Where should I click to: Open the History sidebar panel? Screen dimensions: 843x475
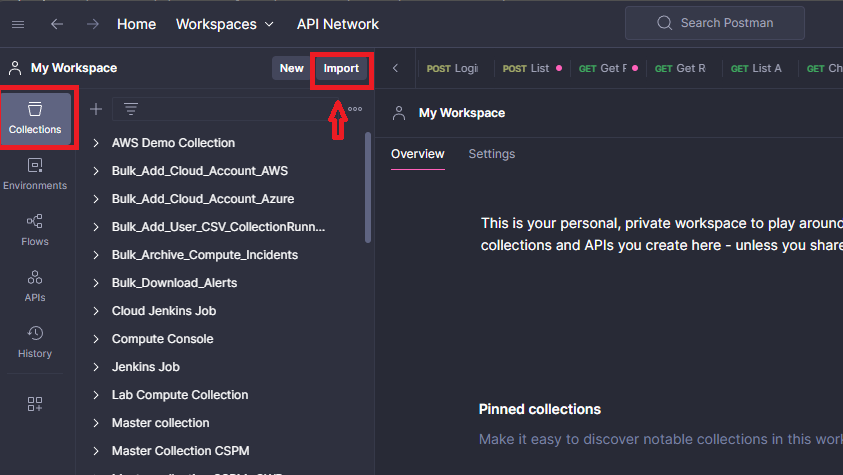tap(35, 342)
